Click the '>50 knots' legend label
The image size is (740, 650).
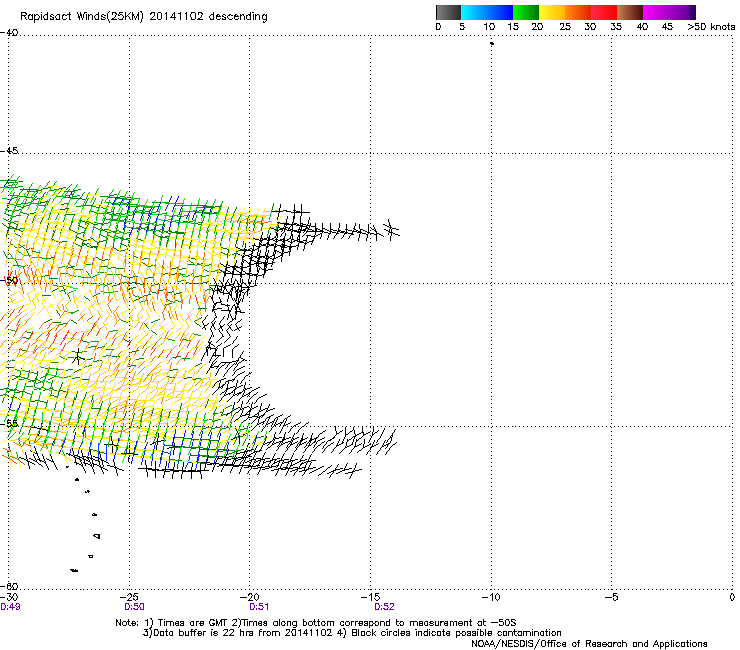pyautogui.click(x=711, y=27)
